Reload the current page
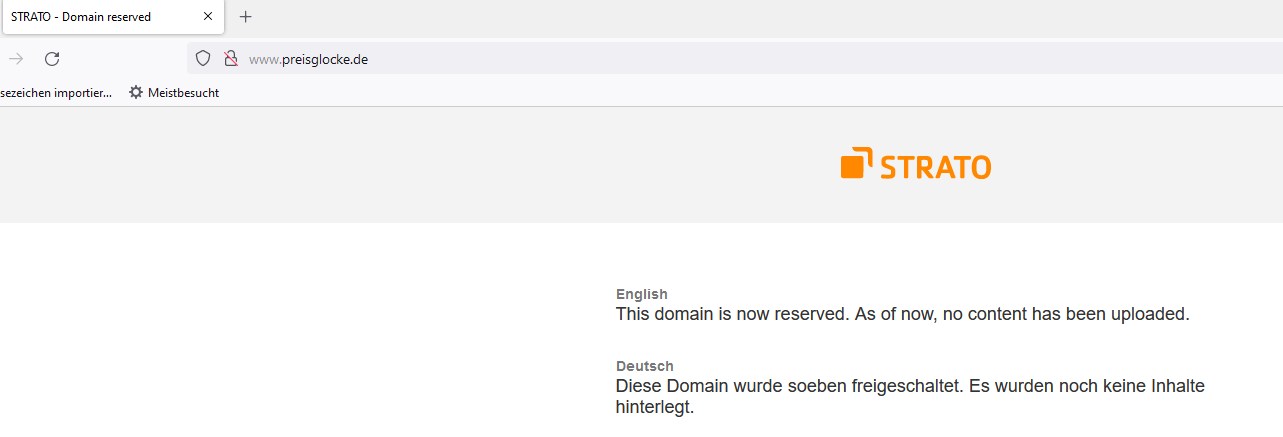1283x437 pixels. (52, 59)
